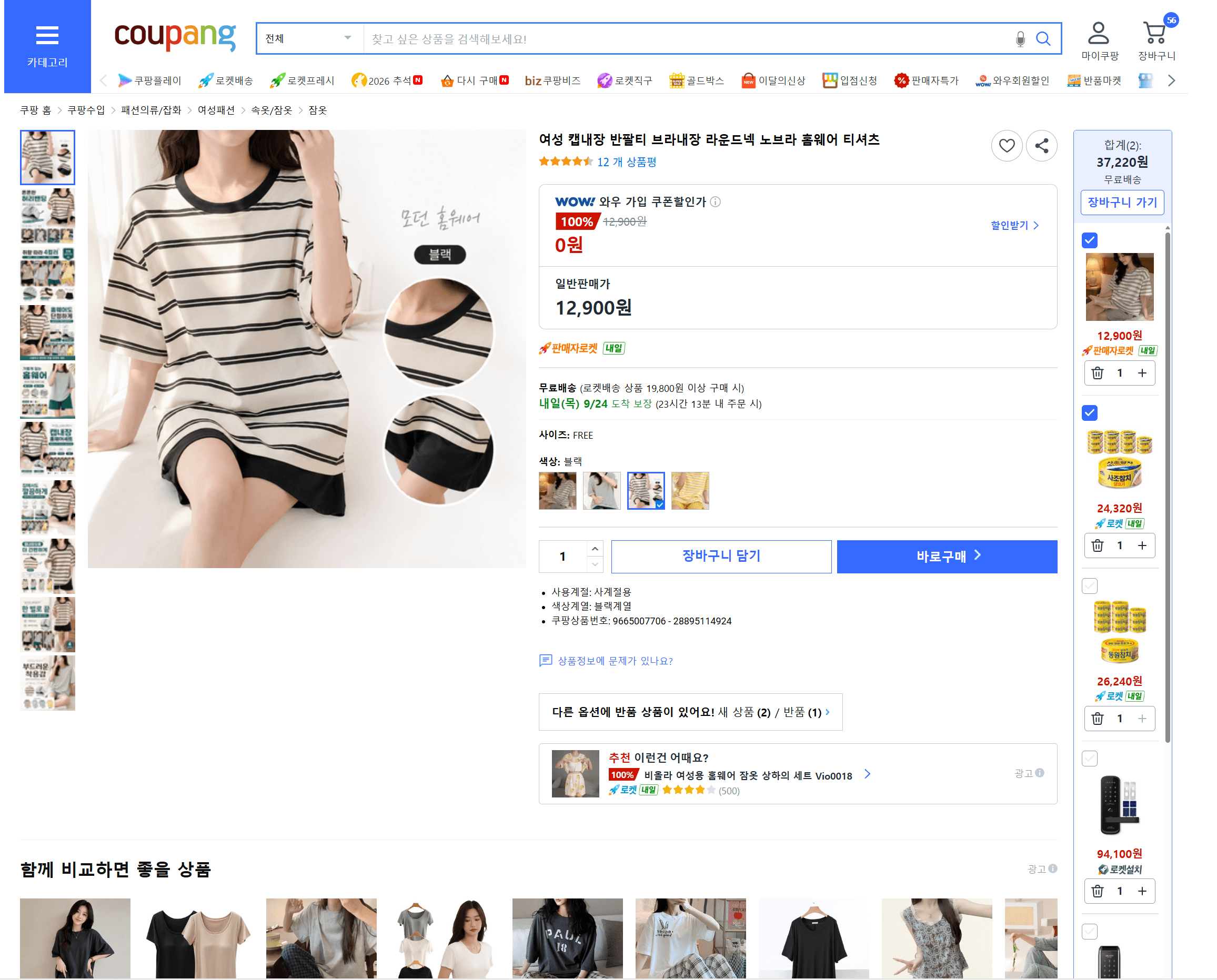Click the ad info icon beside 추천 이런건 어때요

[x=1040, y=773]
